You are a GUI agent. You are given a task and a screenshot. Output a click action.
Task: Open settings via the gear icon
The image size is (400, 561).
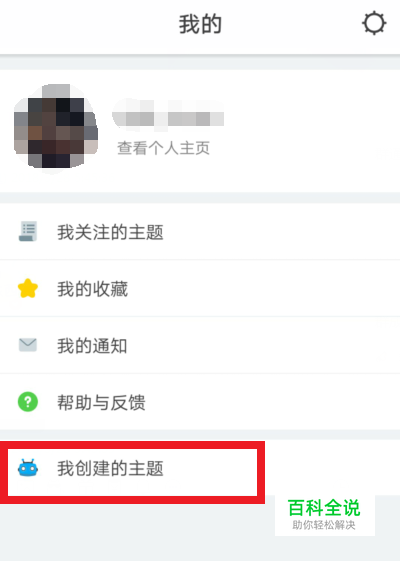(374, 23)
